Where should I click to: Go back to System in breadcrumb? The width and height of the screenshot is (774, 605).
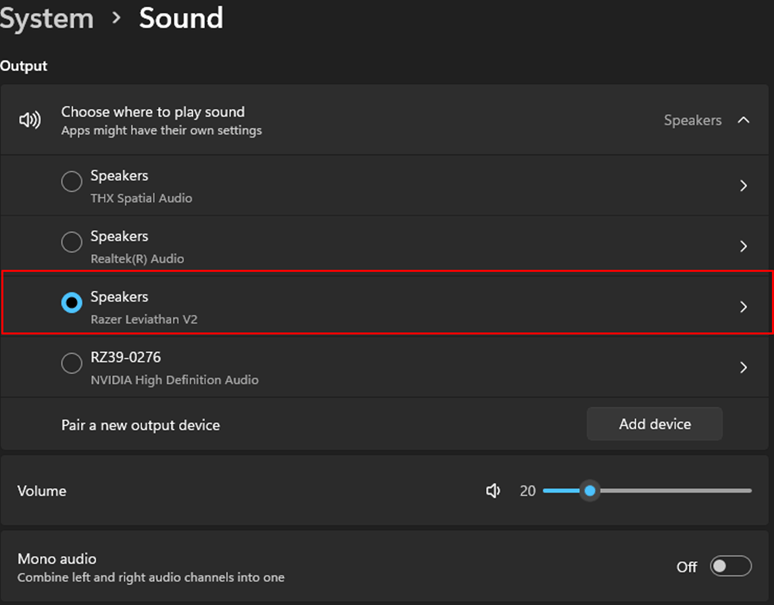click(x=46, y=18)
